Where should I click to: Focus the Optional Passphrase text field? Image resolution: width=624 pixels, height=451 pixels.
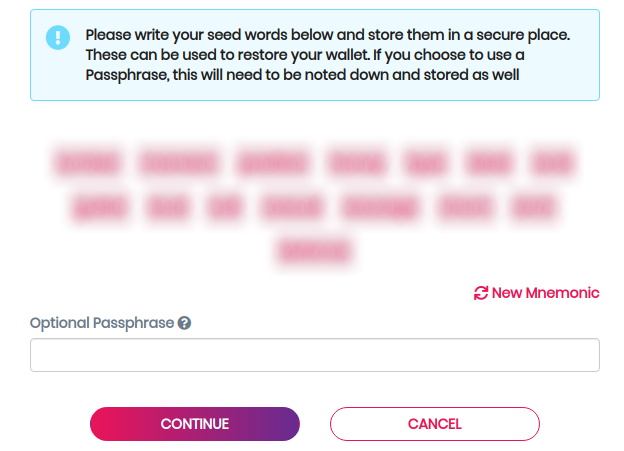[314, 355]
